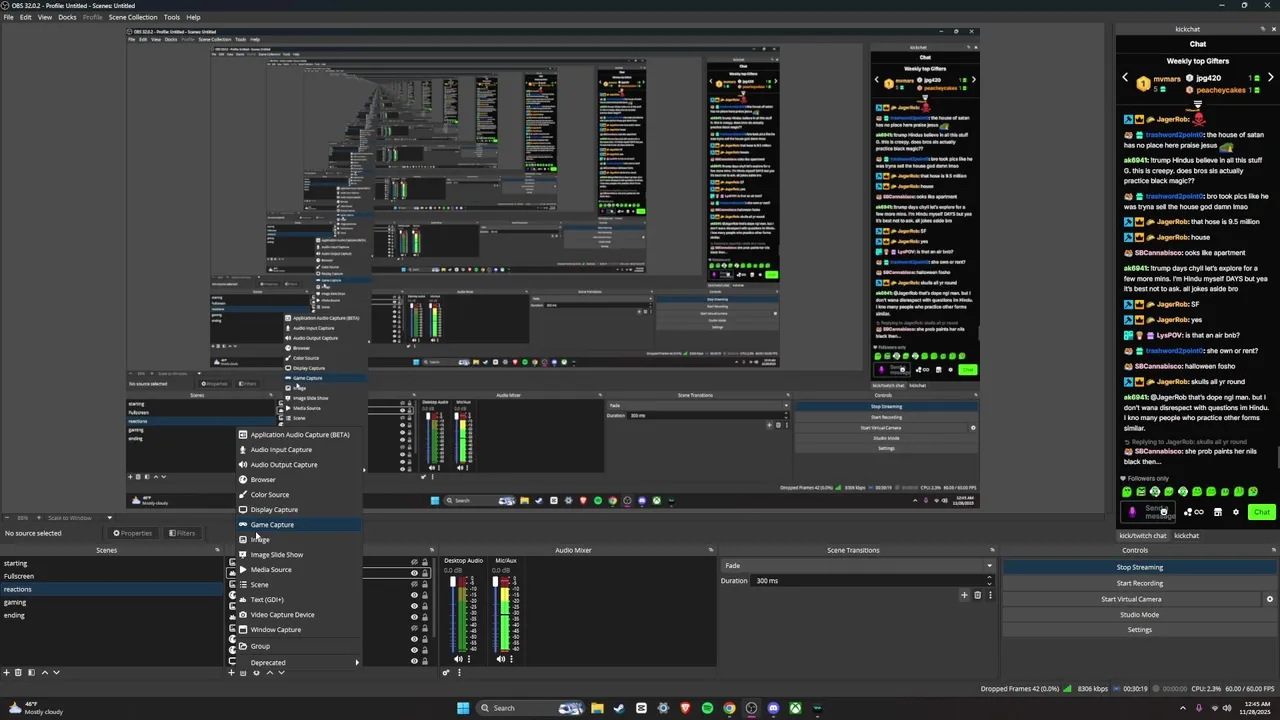Mute the Desktop Audio channel
Image resolution: width=1280 pixels, height=720 pixels.
click(458, 659)
